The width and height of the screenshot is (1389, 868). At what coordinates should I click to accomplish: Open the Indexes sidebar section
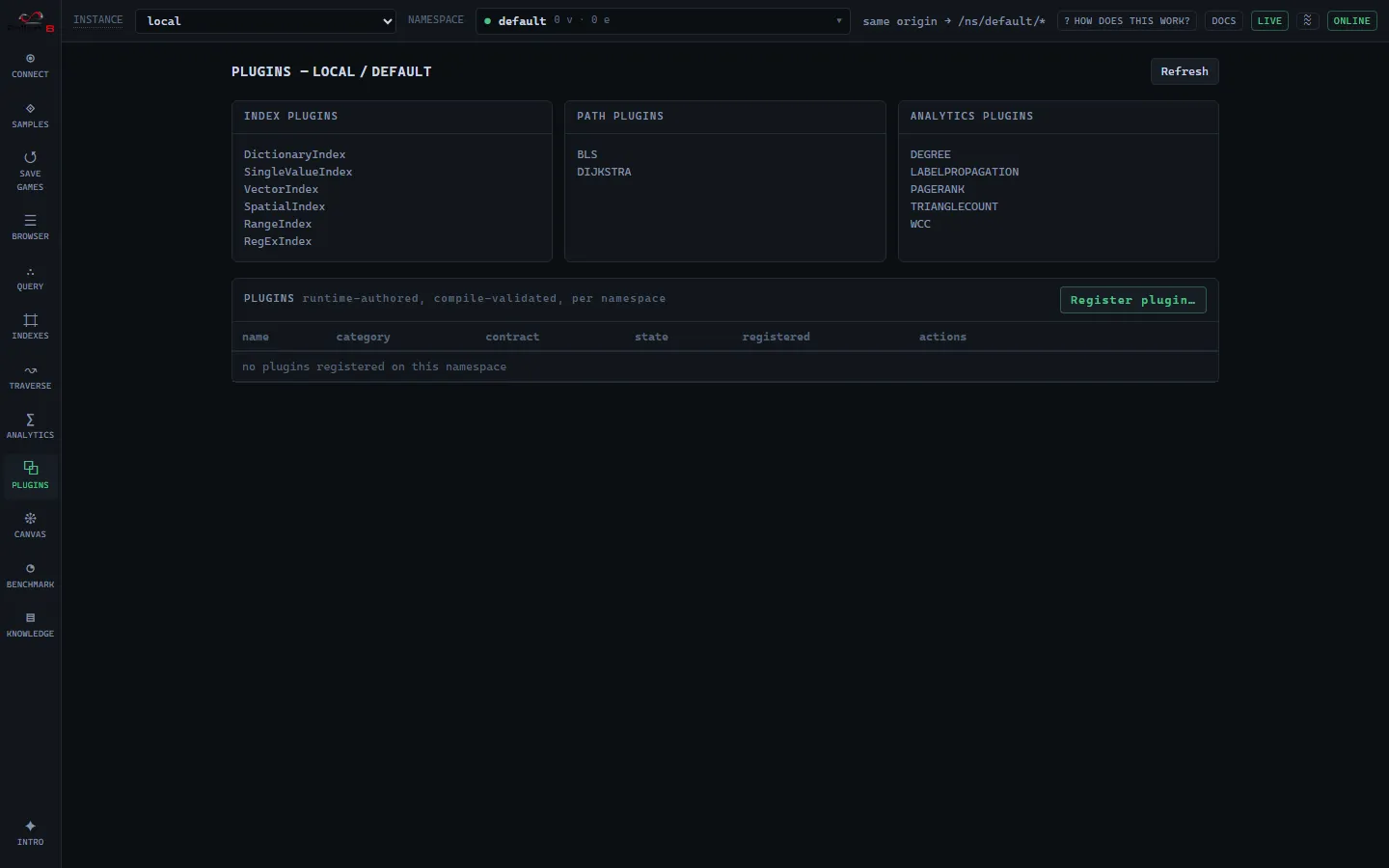[x=30, y=327]
